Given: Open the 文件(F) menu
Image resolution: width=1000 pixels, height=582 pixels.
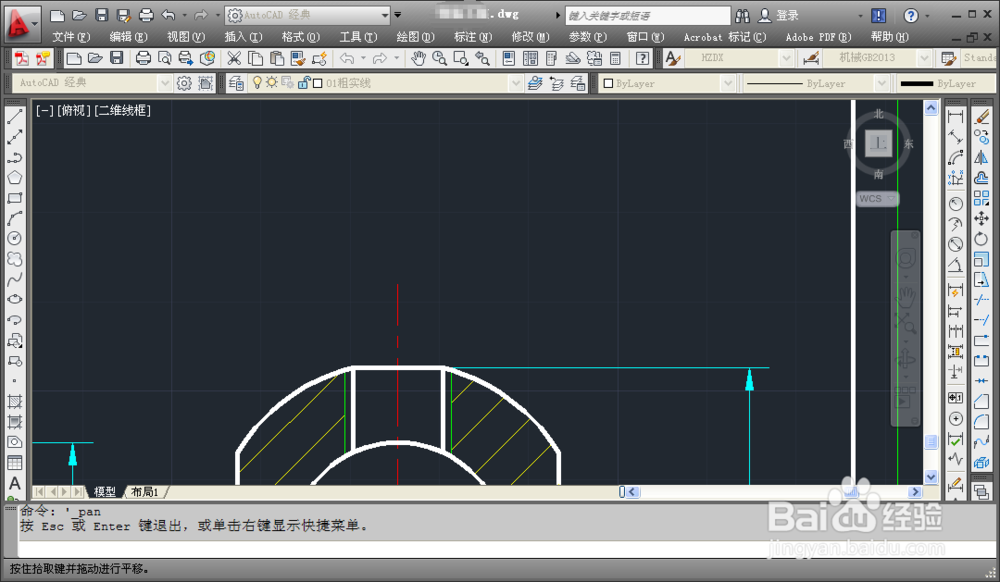Looking at the screenshot, I should pos(71,37).
